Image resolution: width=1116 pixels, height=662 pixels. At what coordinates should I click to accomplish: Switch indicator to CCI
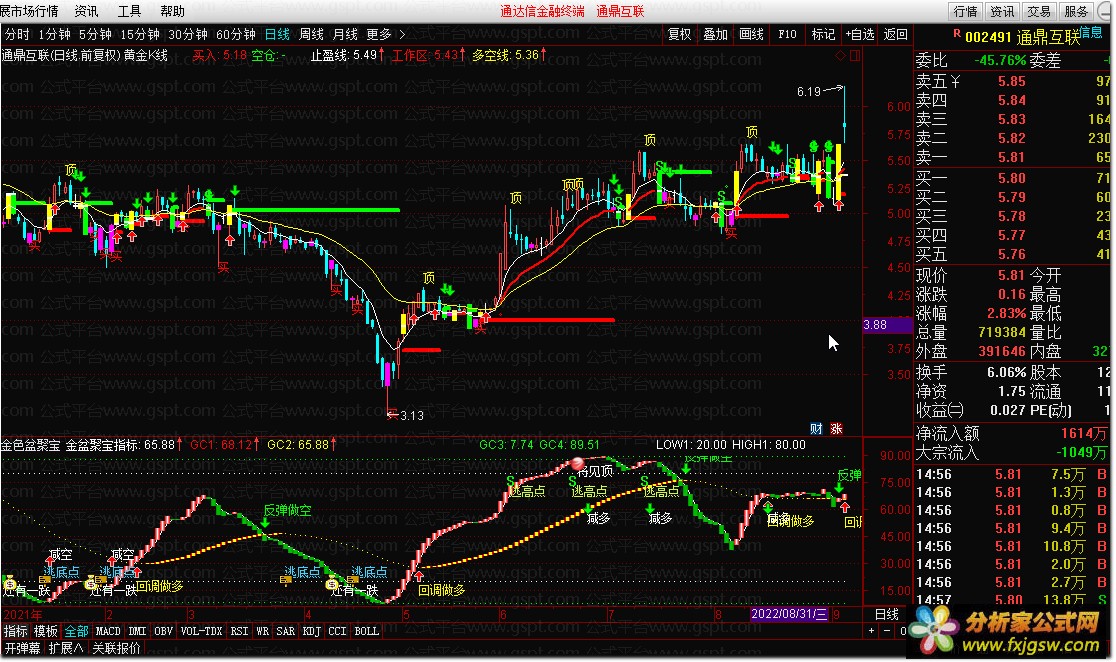pyautogui.click(x=337, y=631)
